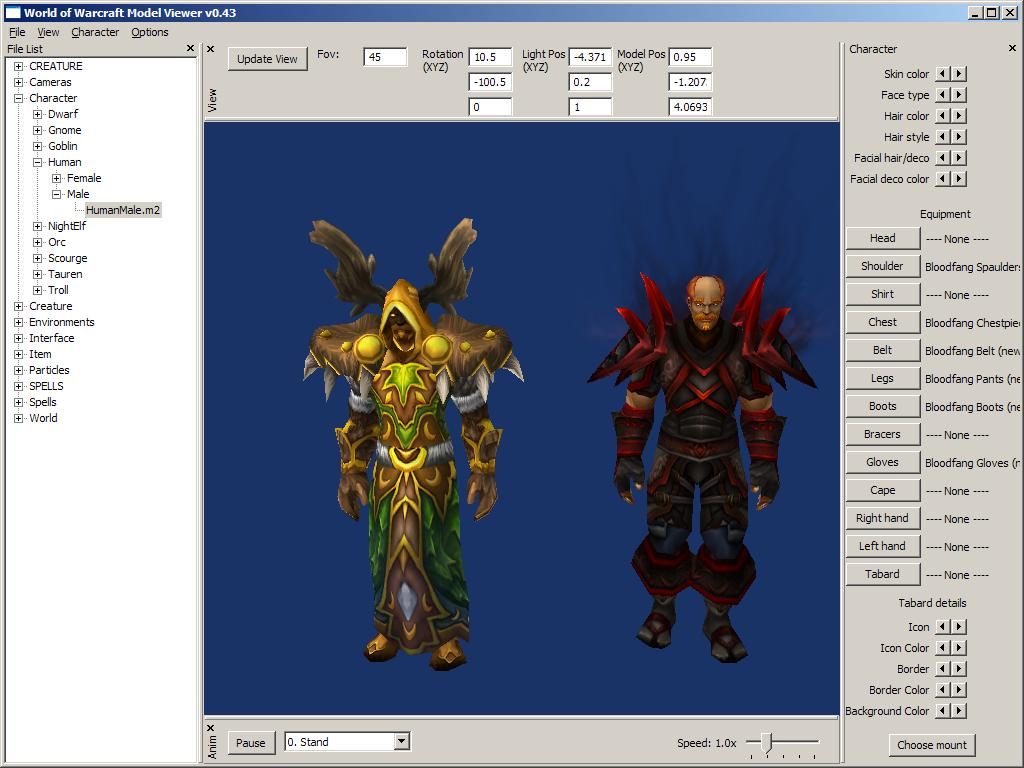Expand the Tauren tree node

point(37,274)
